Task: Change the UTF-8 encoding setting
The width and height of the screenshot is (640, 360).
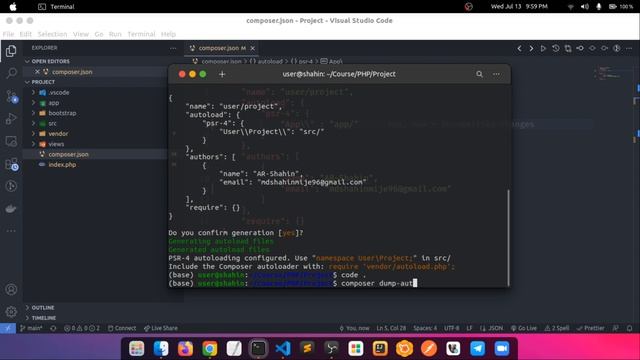Action: [451, 328]
